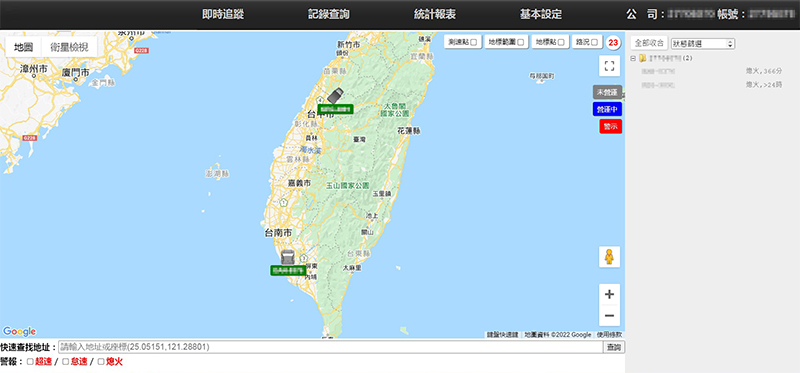Click the 漳州市 map label

click(x=34, y=68)
